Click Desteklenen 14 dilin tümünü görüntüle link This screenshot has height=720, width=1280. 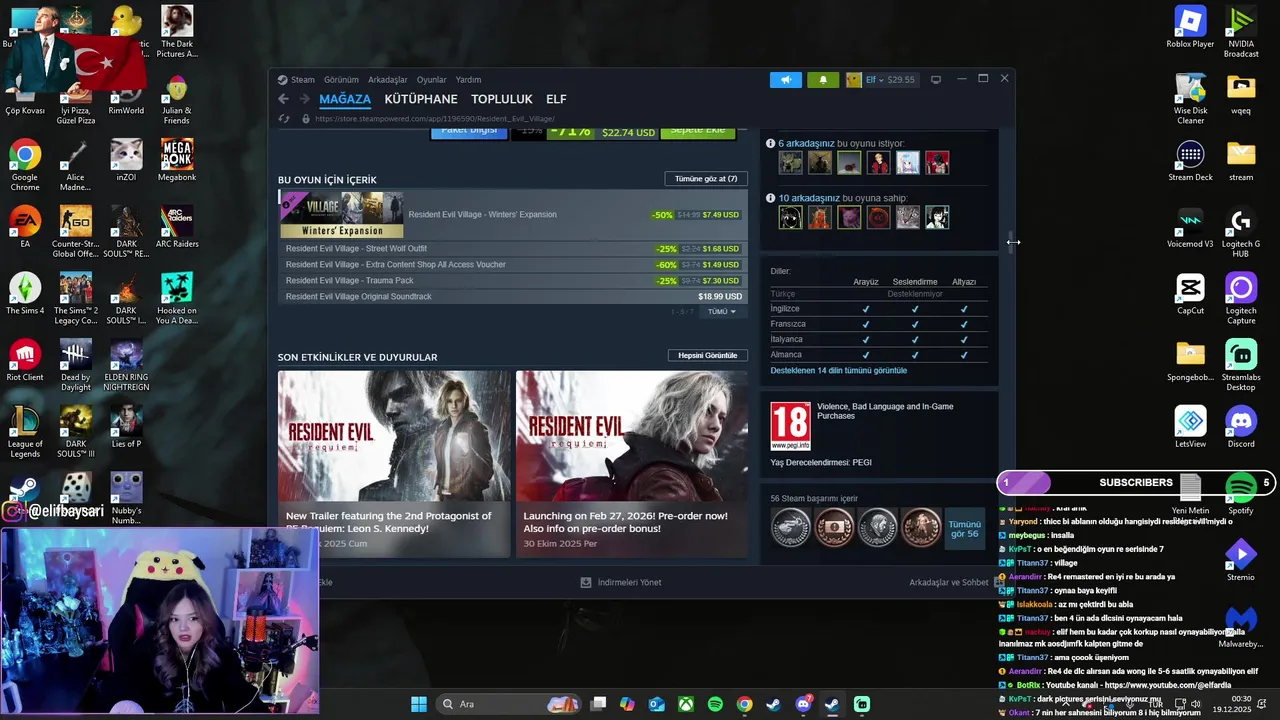click(838, 370)
